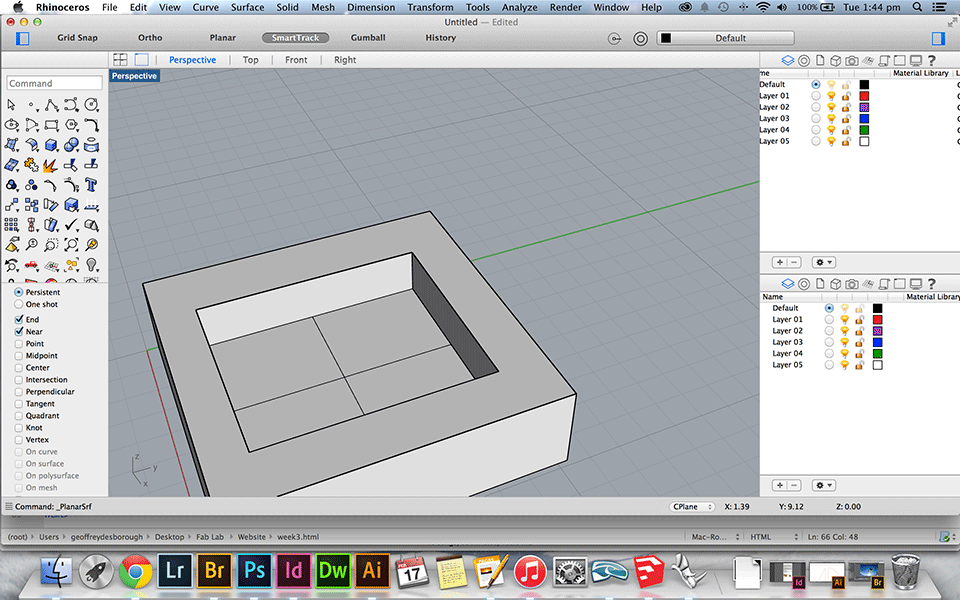Open the Mac-Ro encoding dropdown
This screenshot has width=960, height=600.
tap(714, 537)
